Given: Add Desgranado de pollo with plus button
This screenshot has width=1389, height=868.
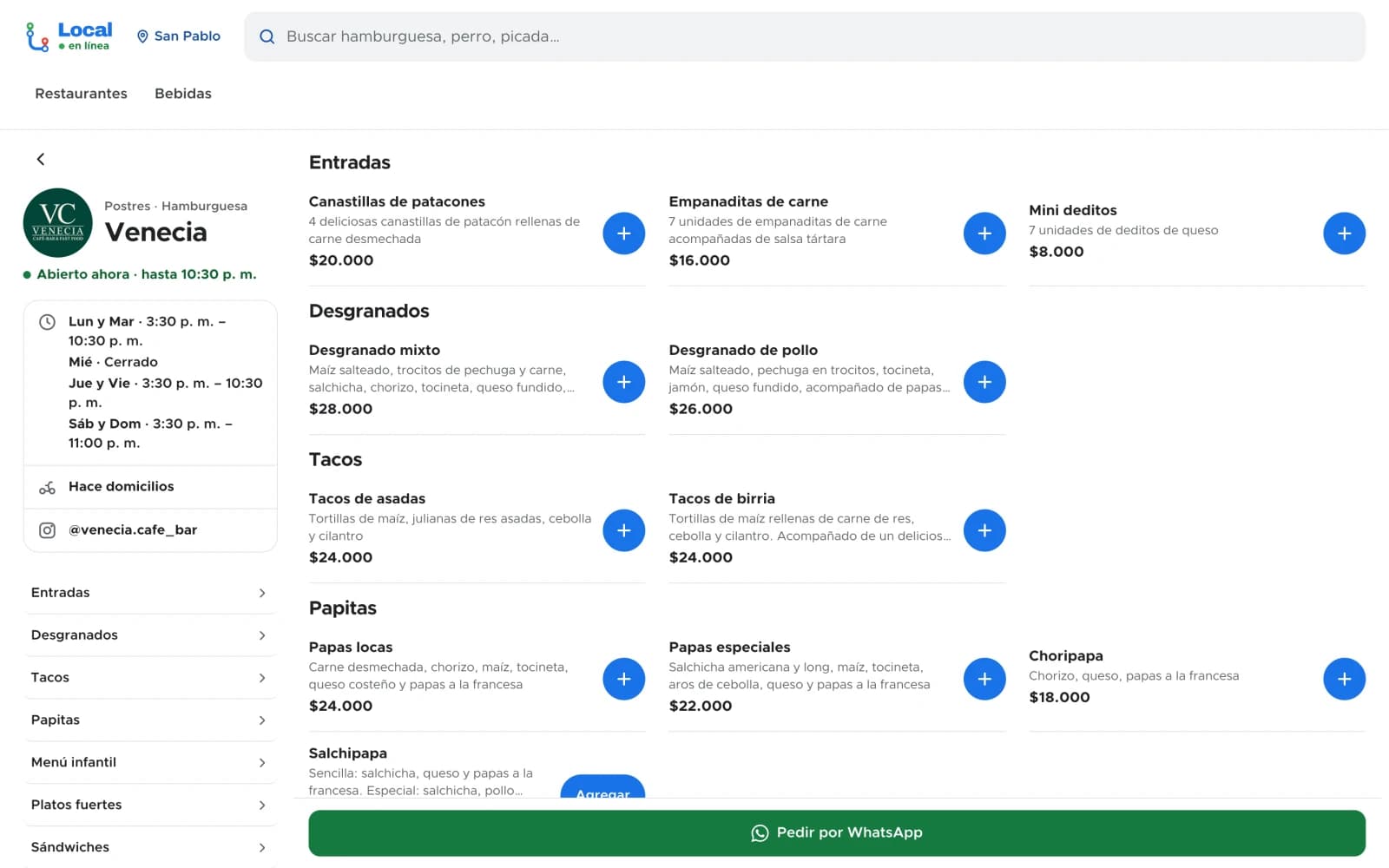Looking at the screenshot, I should [x=984, y=382].
